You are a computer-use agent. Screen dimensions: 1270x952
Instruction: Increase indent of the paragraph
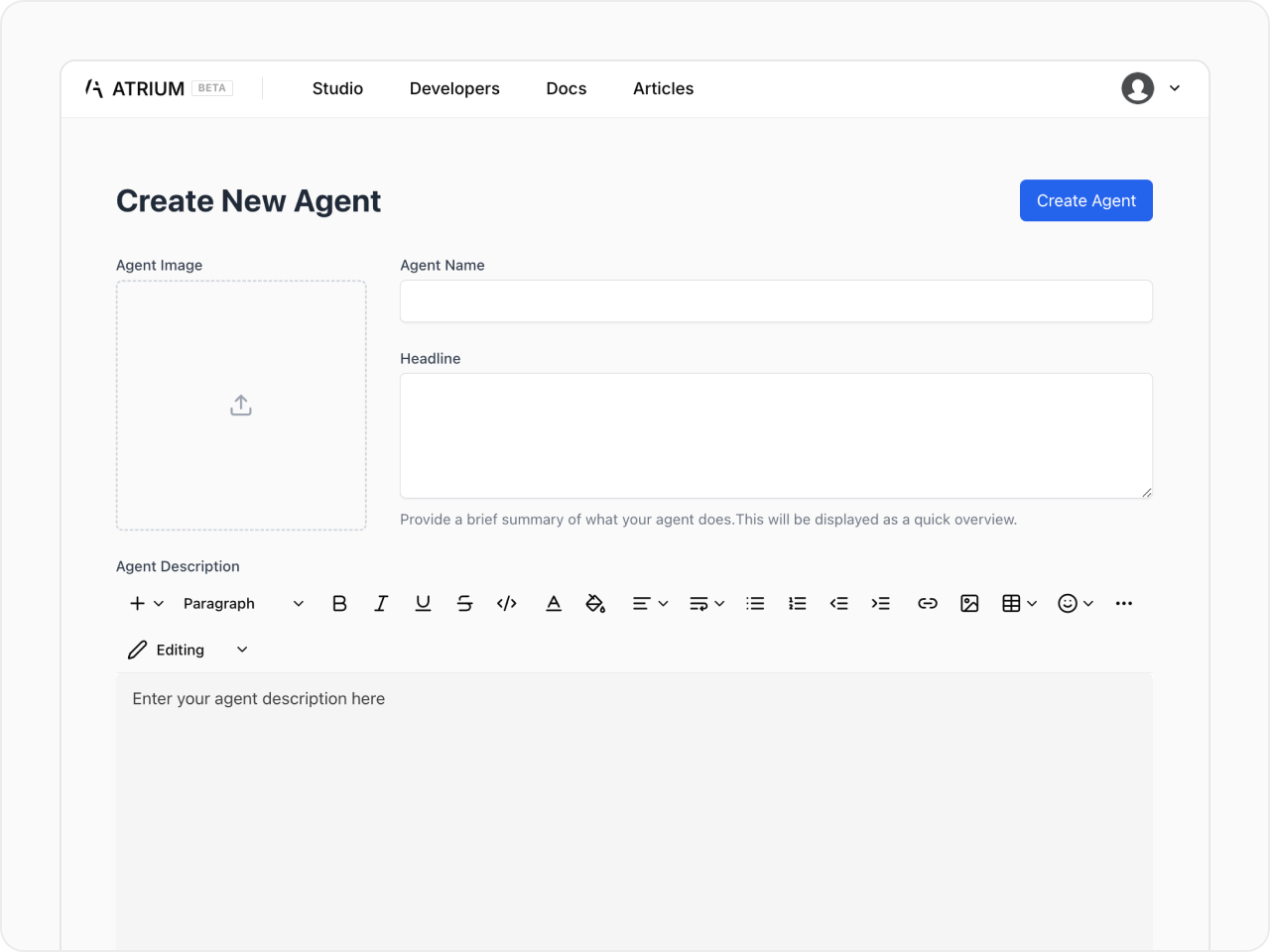point(880,603)
